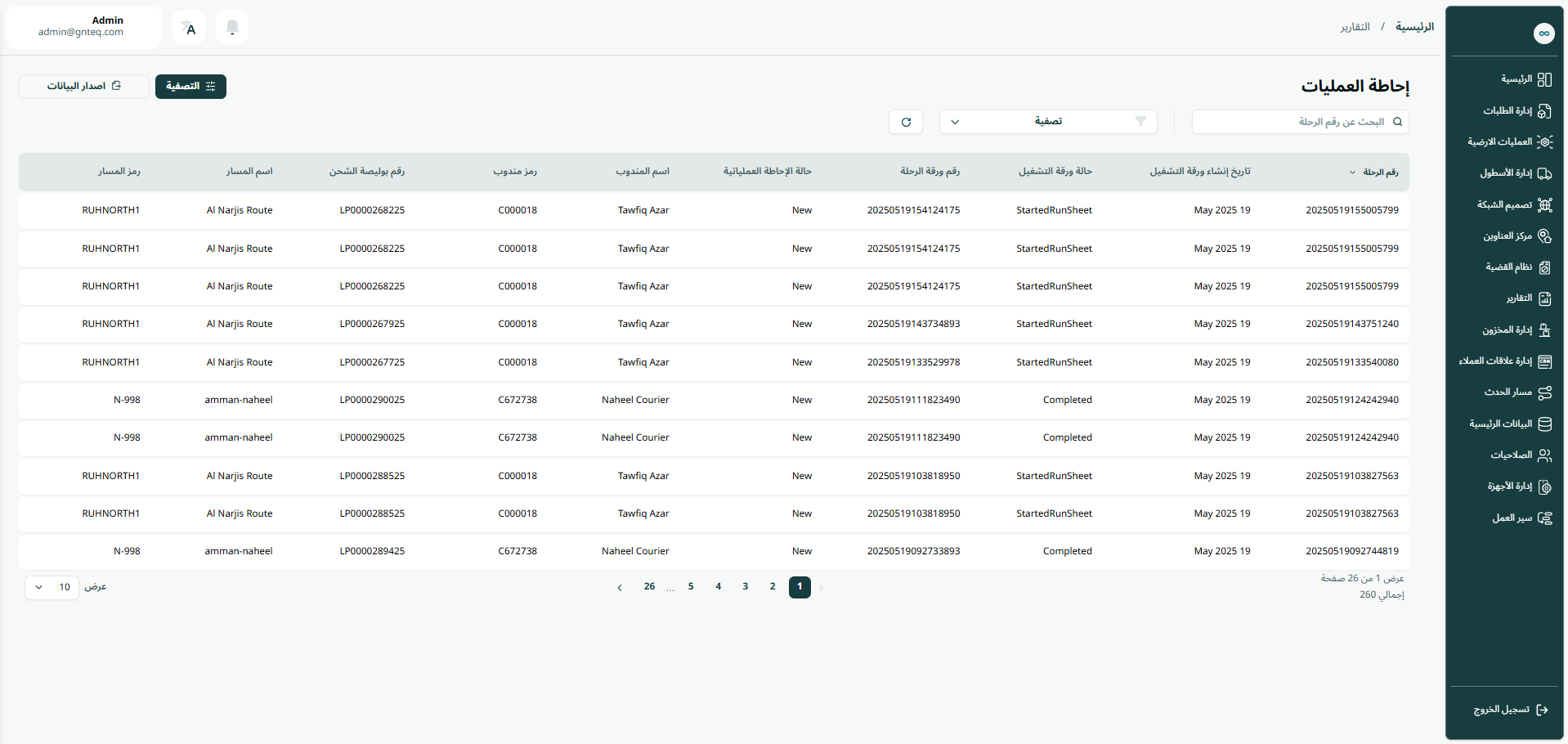Expand the تصفية filter dropdown
The height and width of the screenshot is (744, 1568).
click(1047, 122)
